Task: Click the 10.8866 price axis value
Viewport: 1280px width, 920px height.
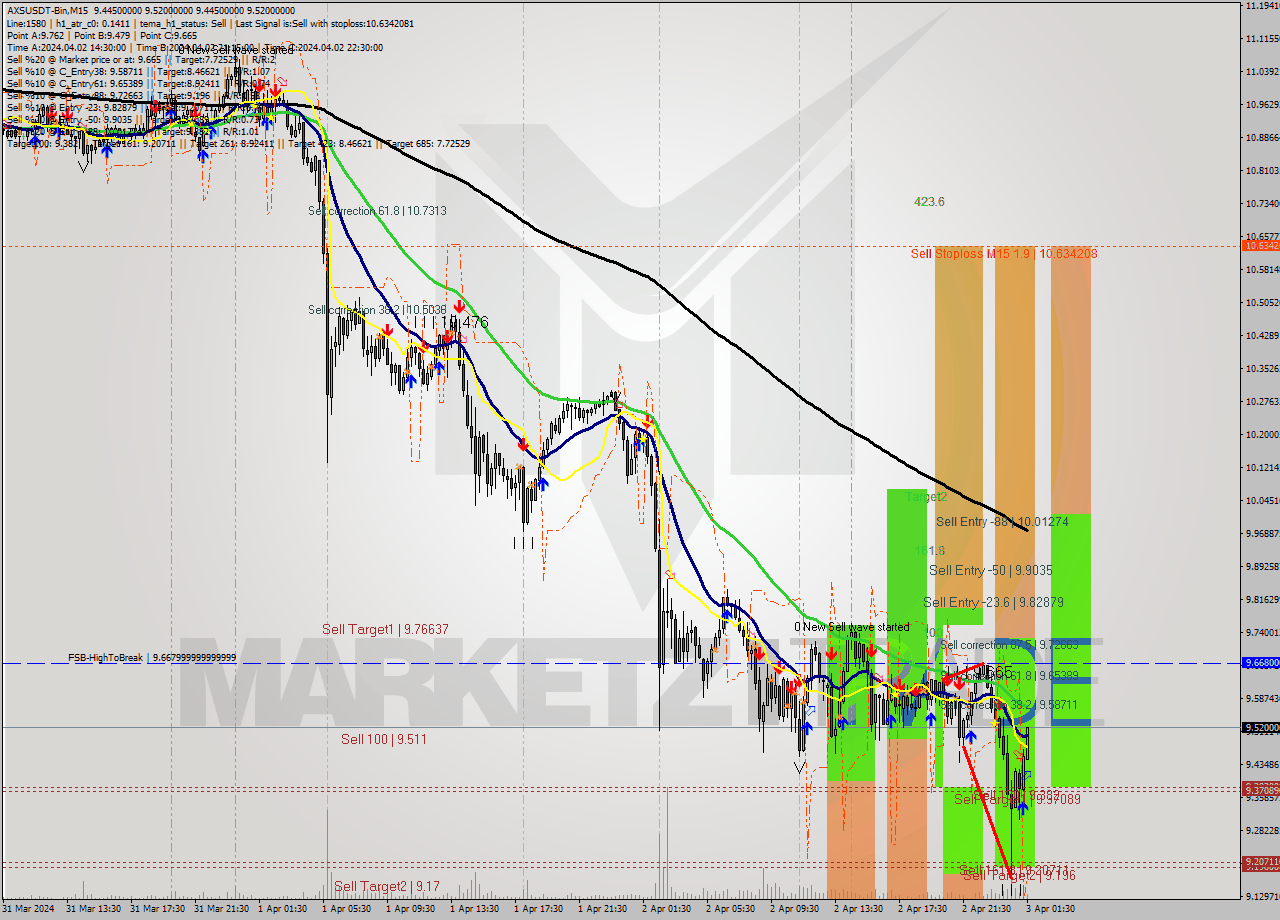Action: click(x=1262, y=138)
